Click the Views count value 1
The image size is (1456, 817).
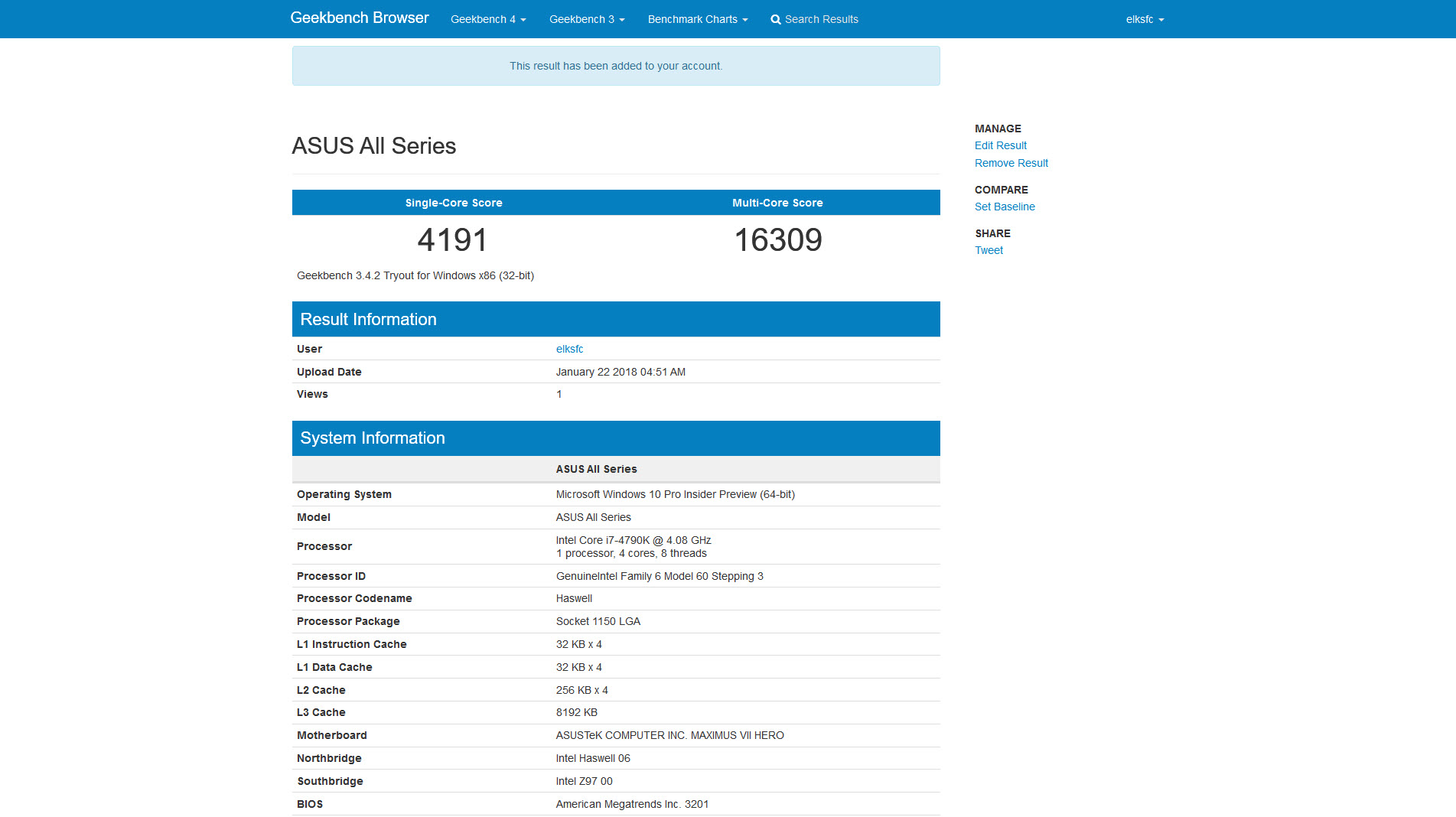coord(559,394)
